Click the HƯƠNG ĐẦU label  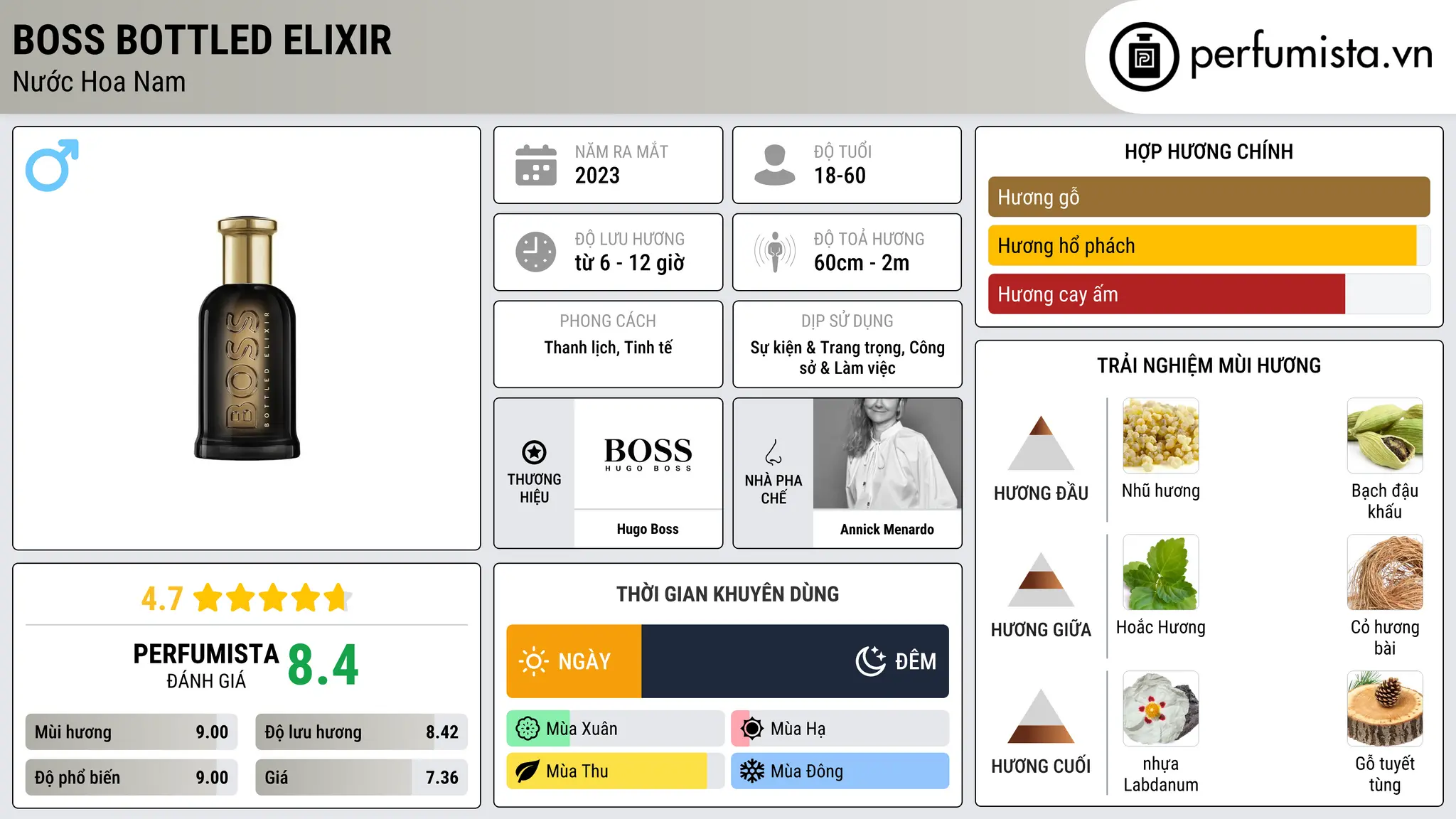tap(1041, 493)
